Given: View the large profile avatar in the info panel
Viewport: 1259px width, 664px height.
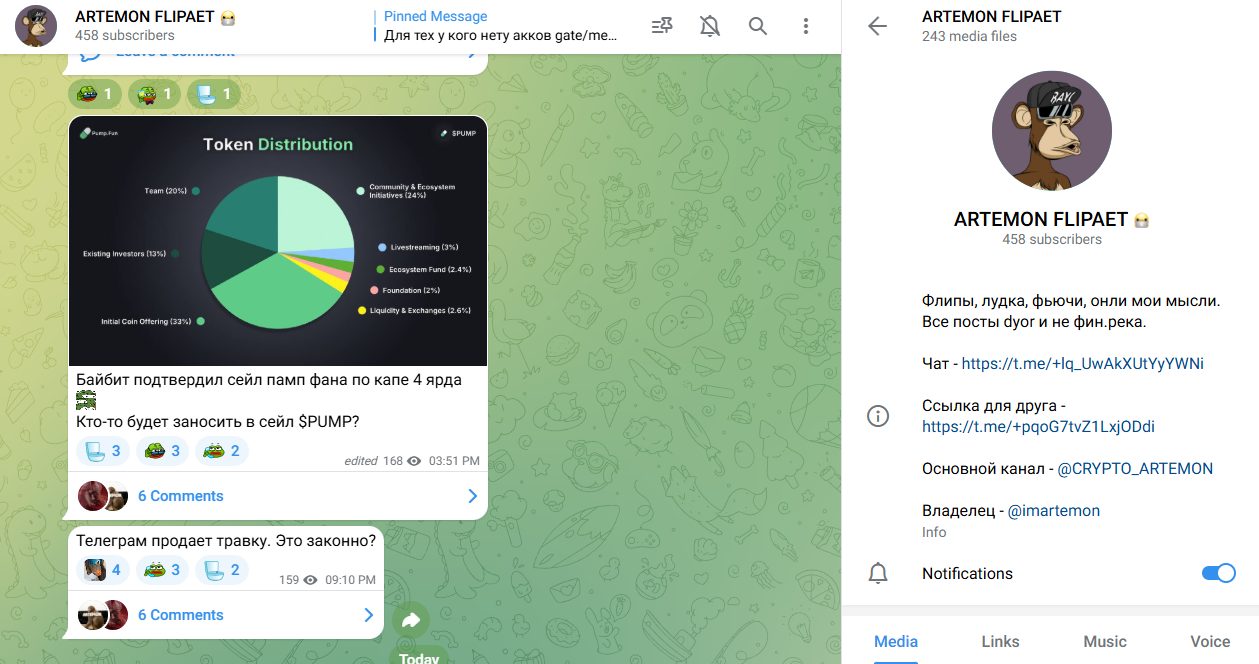Looking at the screenshot, I should 1051,130.
